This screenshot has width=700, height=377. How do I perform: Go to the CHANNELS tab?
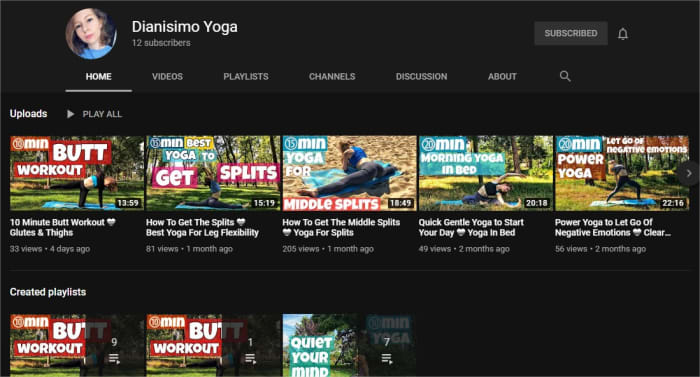coord(332,76)
